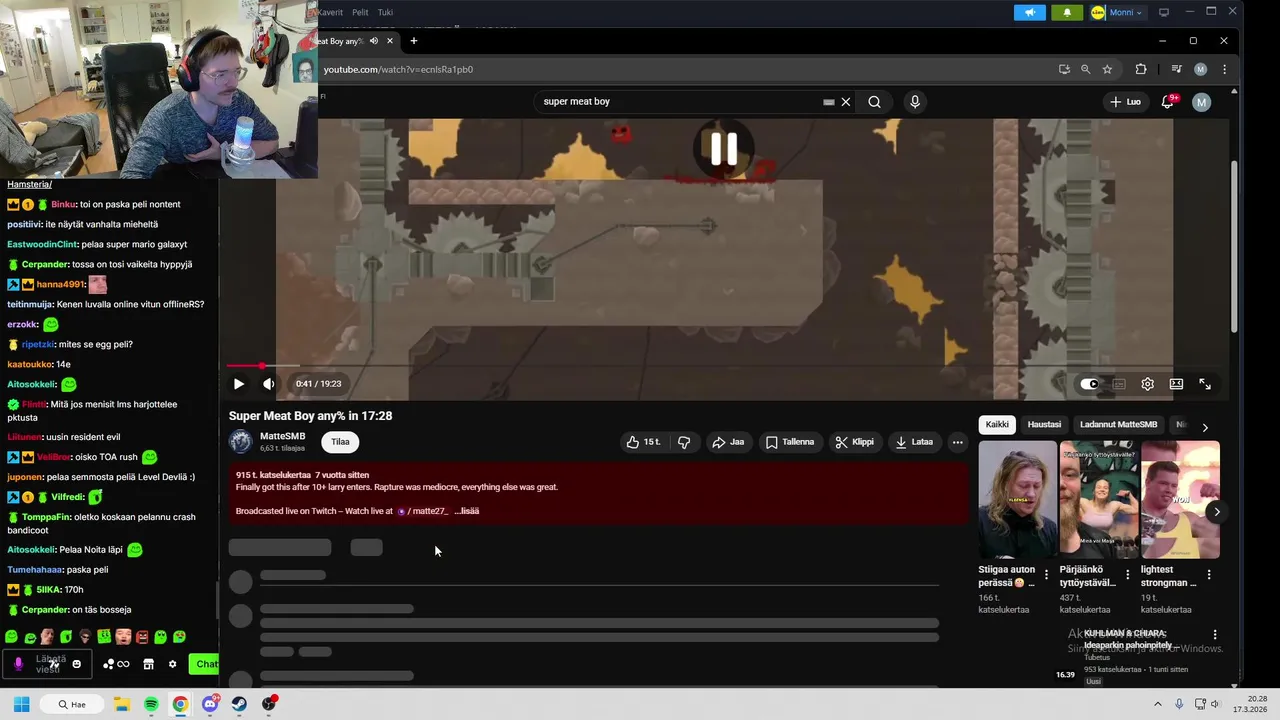Send the message with the green Chat button

(206, 664)
